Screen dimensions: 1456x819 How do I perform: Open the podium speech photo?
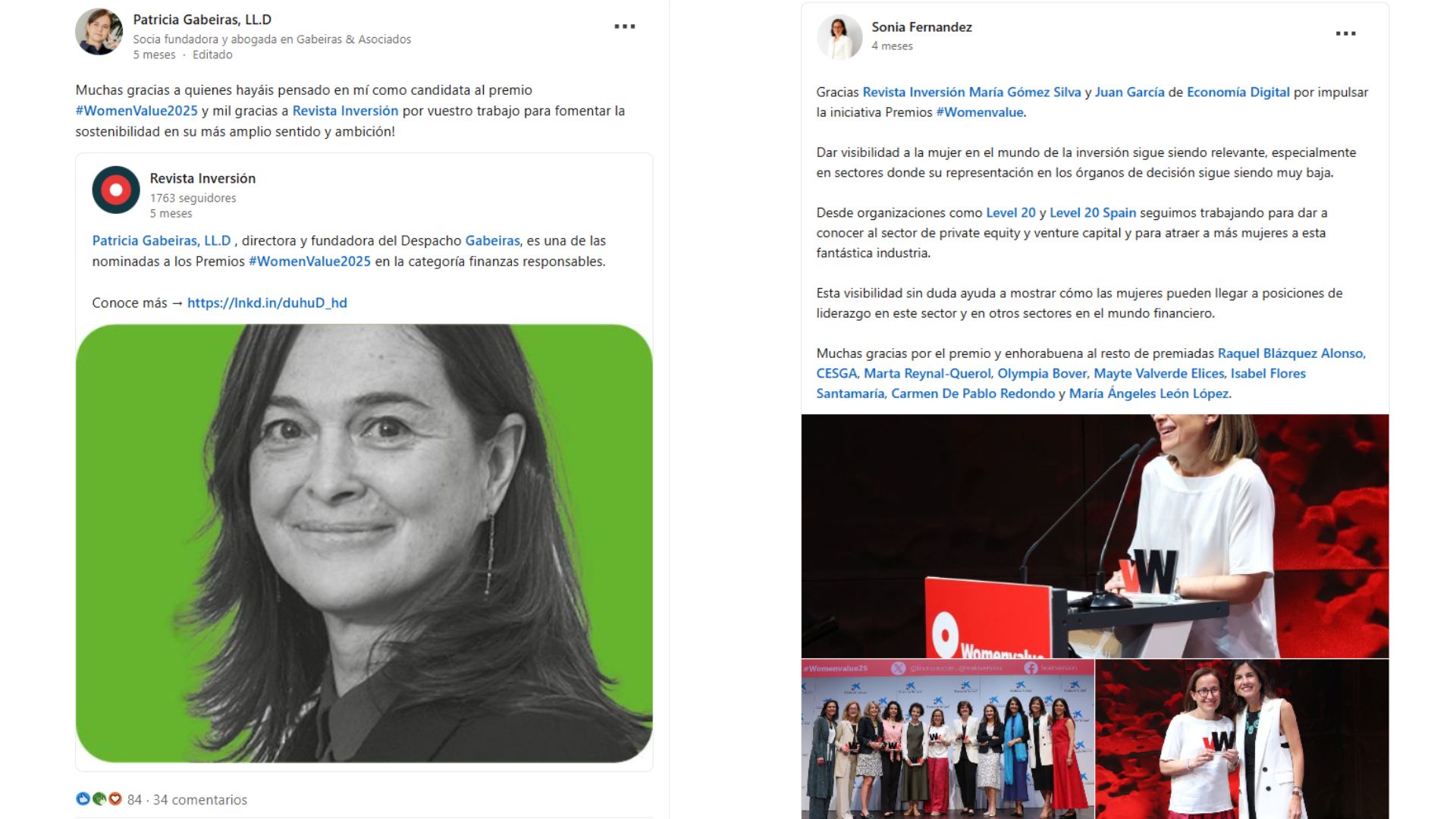1095,535
